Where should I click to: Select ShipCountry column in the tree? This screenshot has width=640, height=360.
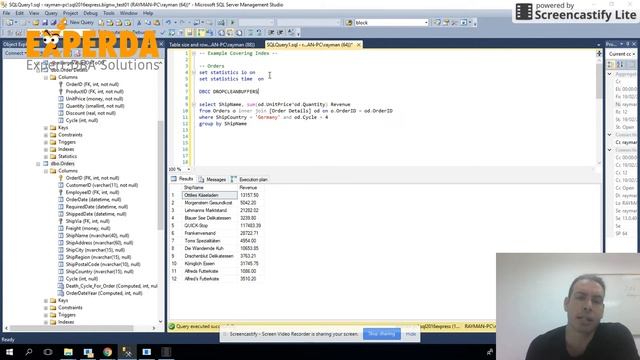click(x=100, y=271)
